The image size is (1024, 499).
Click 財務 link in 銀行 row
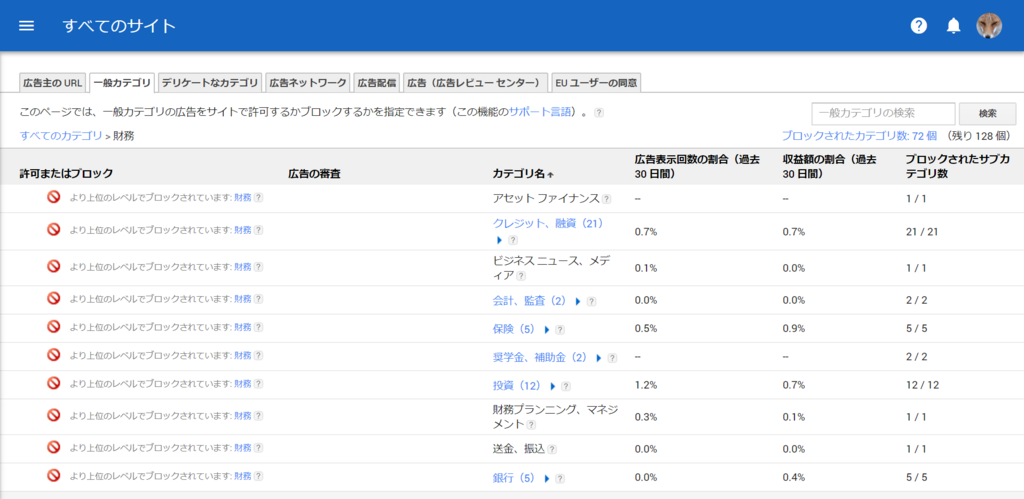pos(242,475)
